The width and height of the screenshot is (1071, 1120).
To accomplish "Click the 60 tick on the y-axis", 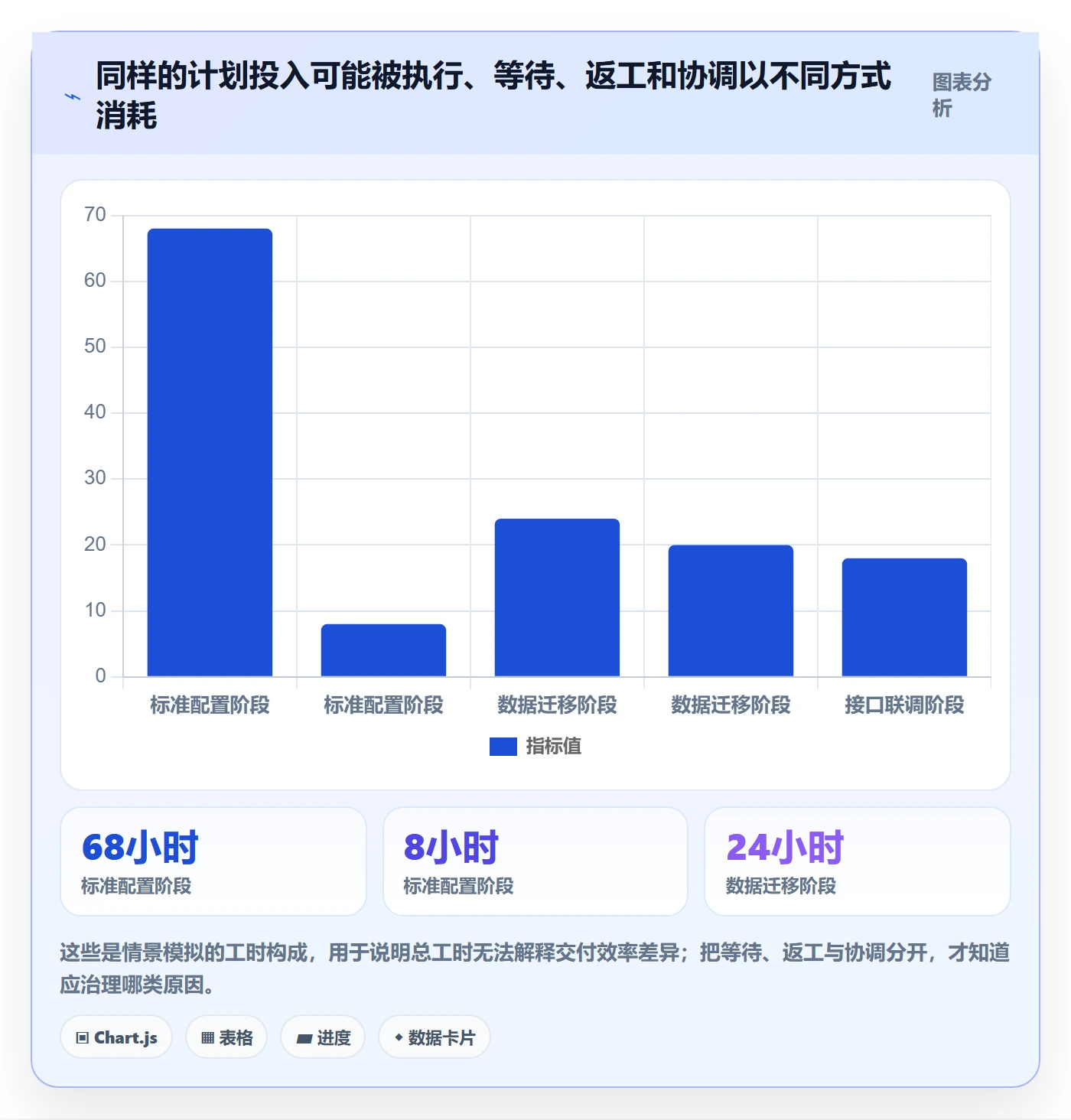I will click(x=95, y=280).
